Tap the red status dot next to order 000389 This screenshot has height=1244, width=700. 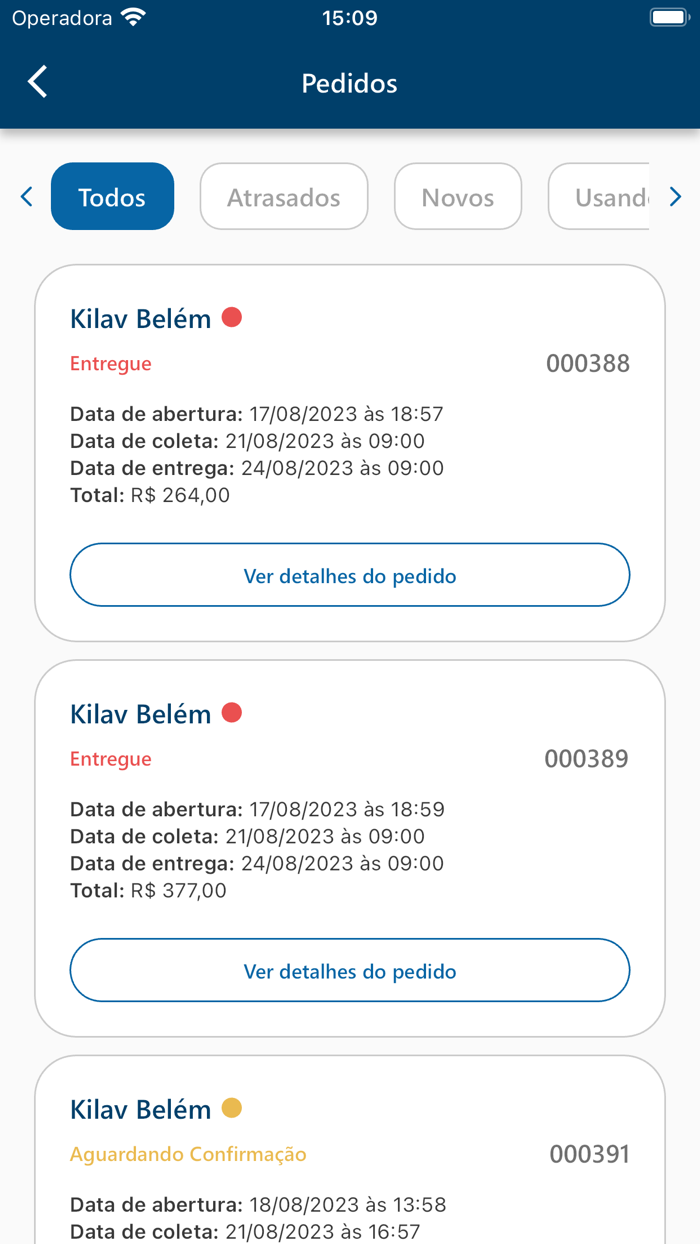coord(233,713)
